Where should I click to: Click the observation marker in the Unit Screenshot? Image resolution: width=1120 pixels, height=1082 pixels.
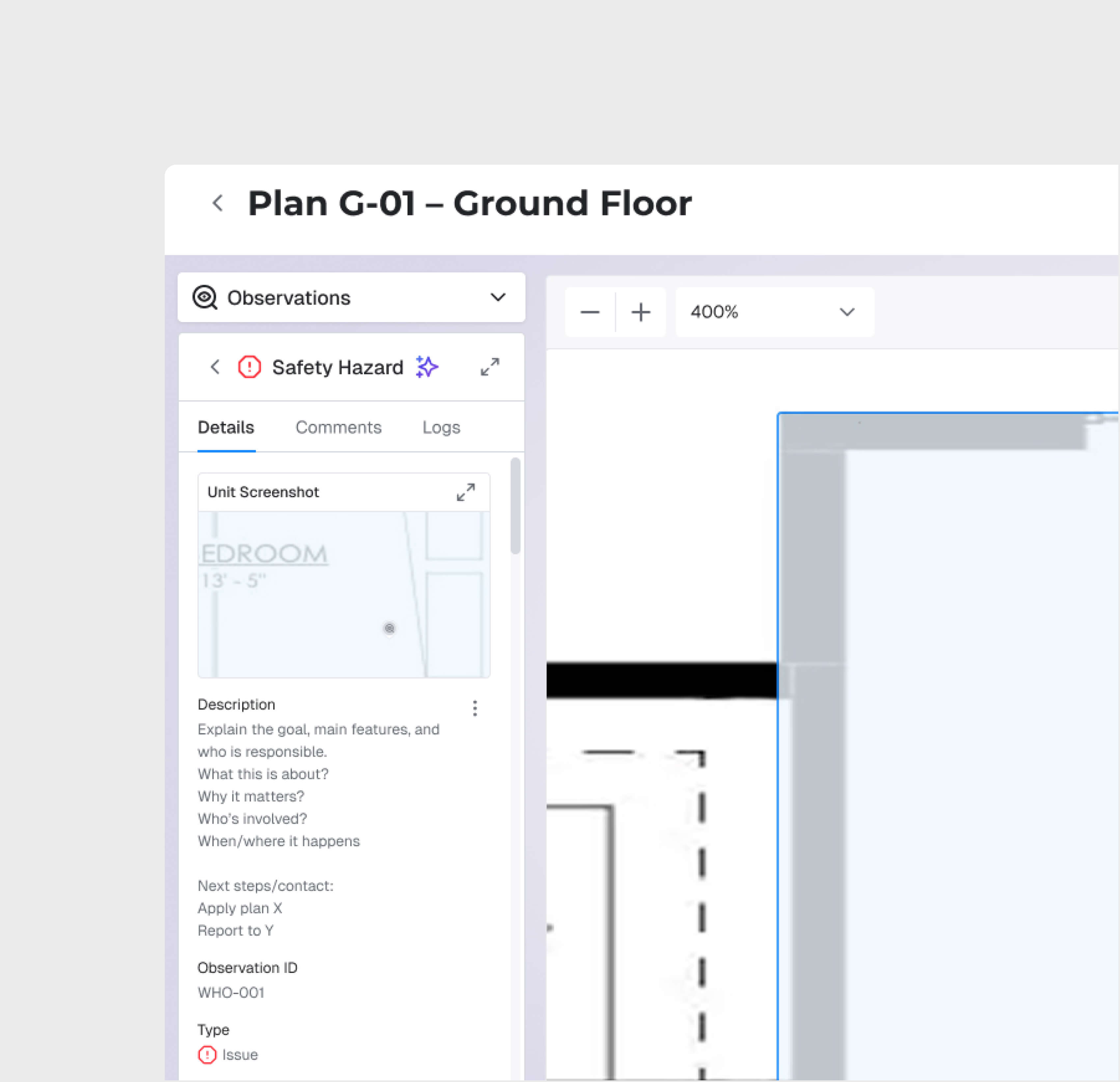point(390,628)
